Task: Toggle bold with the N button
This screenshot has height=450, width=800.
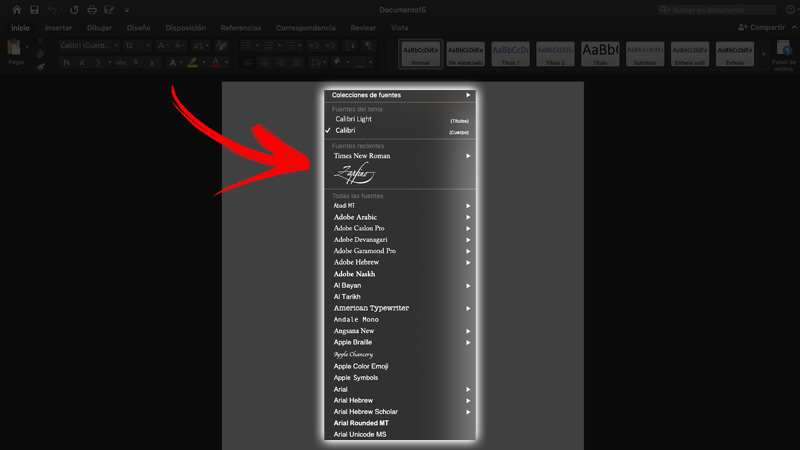Action: [x=66, y=62]
